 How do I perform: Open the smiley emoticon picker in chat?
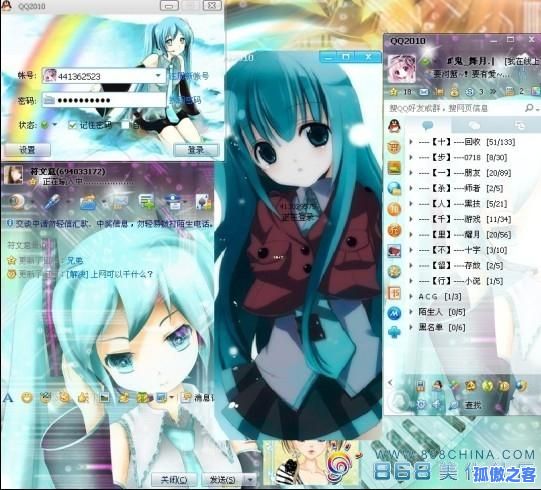point(27,398)
